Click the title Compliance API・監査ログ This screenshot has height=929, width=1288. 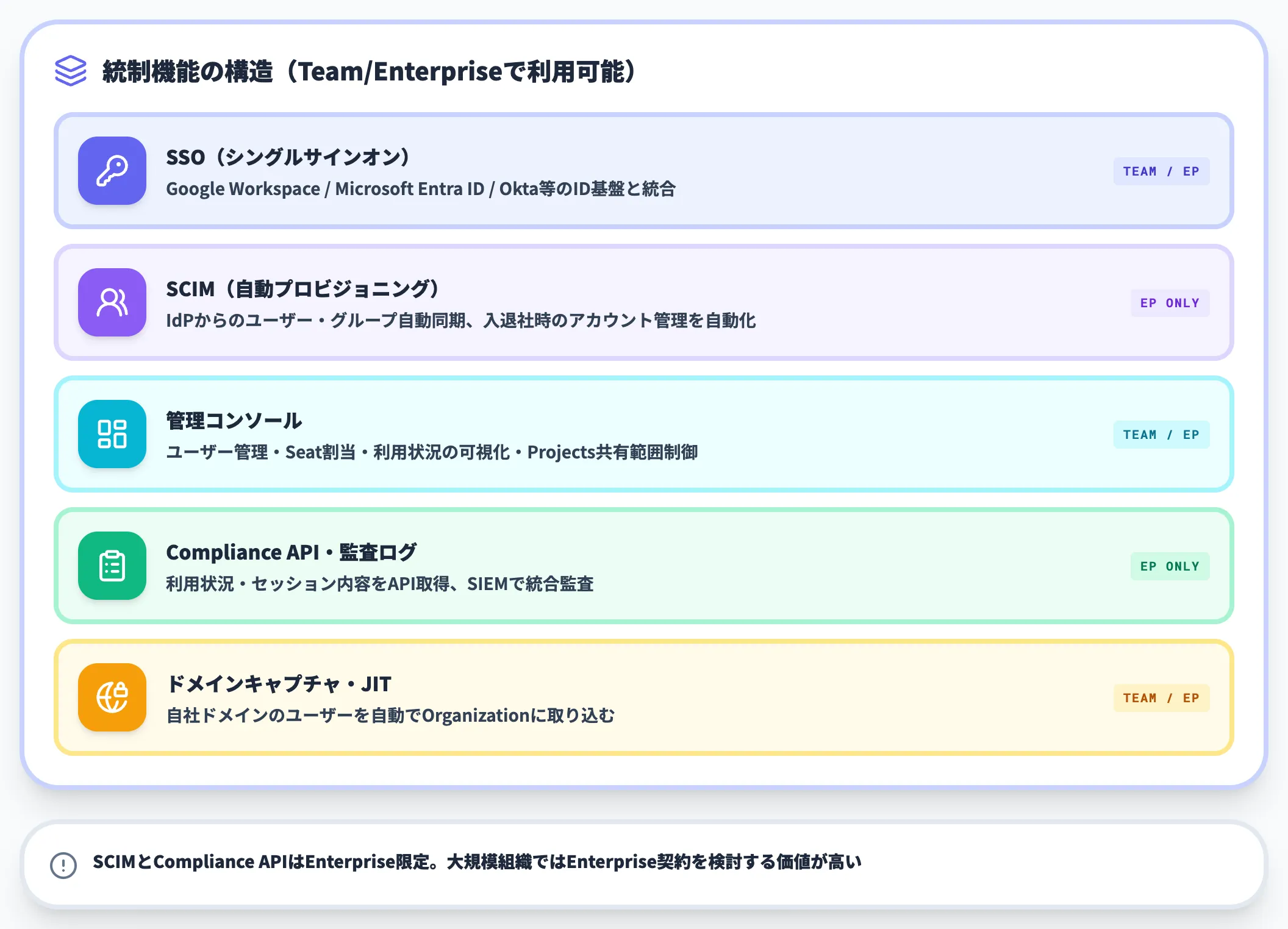(x=292, y=552)
